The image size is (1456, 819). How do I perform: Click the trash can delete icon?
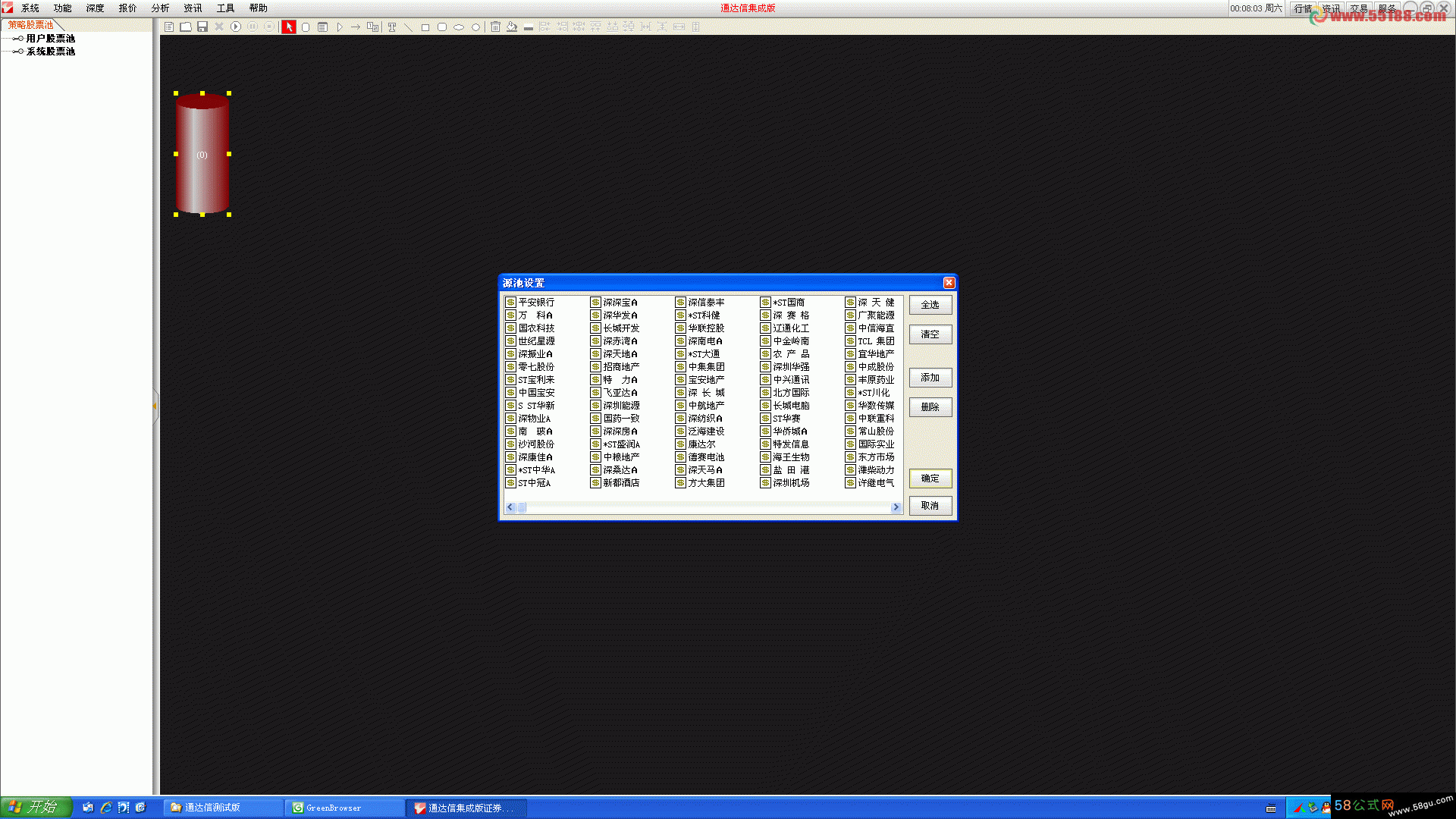click(x=495, y=27)
